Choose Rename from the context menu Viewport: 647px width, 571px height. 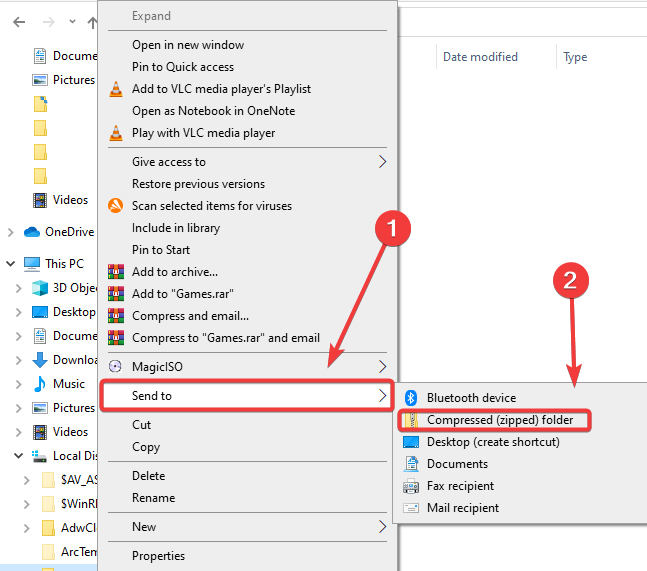pos(153,498)
